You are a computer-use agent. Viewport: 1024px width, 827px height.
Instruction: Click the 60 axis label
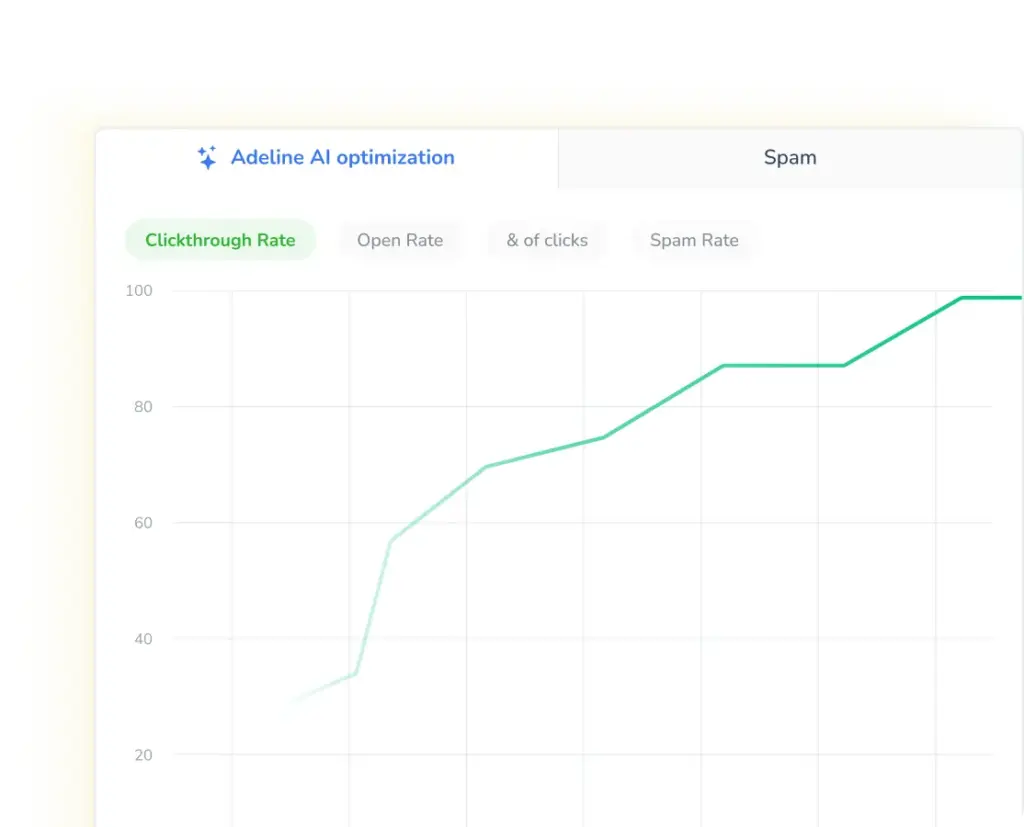pyautogui.click(x=143, y=523)
